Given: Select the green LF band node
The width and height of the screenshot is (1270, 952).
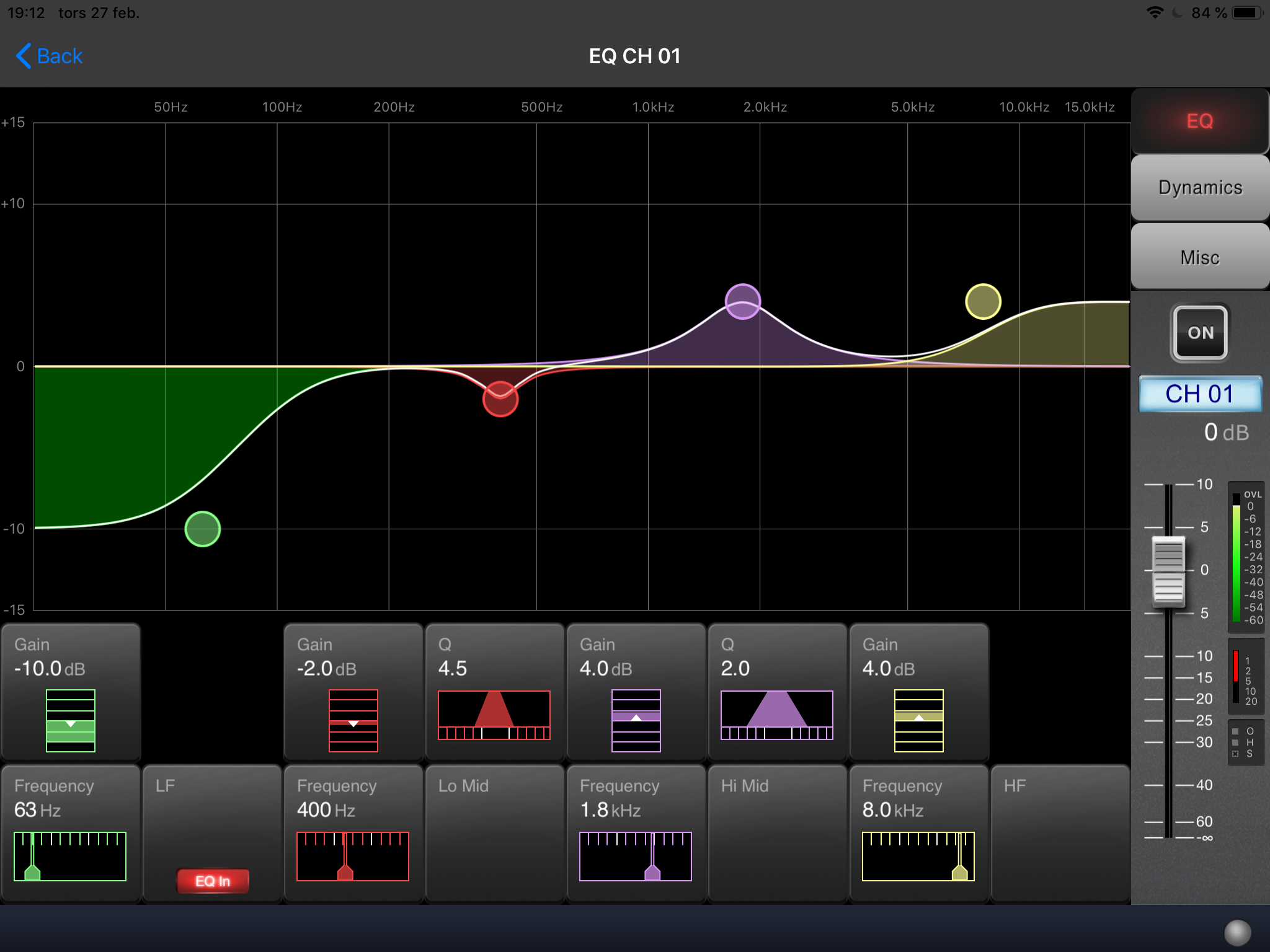Looking at the screenshot, I should click(x=203, y=529).
